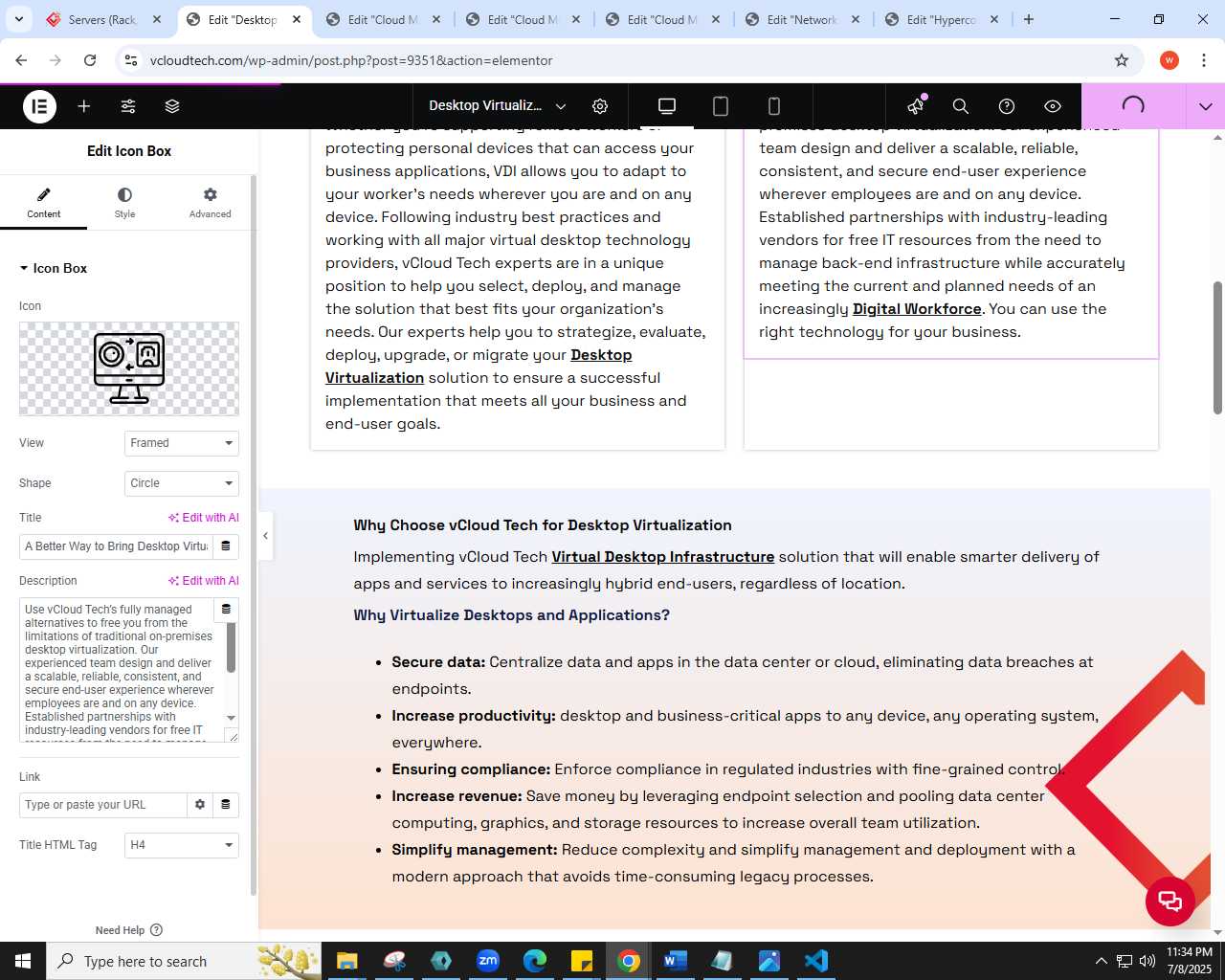
Task: Switch to desktop responsive view
Action: 667,106
